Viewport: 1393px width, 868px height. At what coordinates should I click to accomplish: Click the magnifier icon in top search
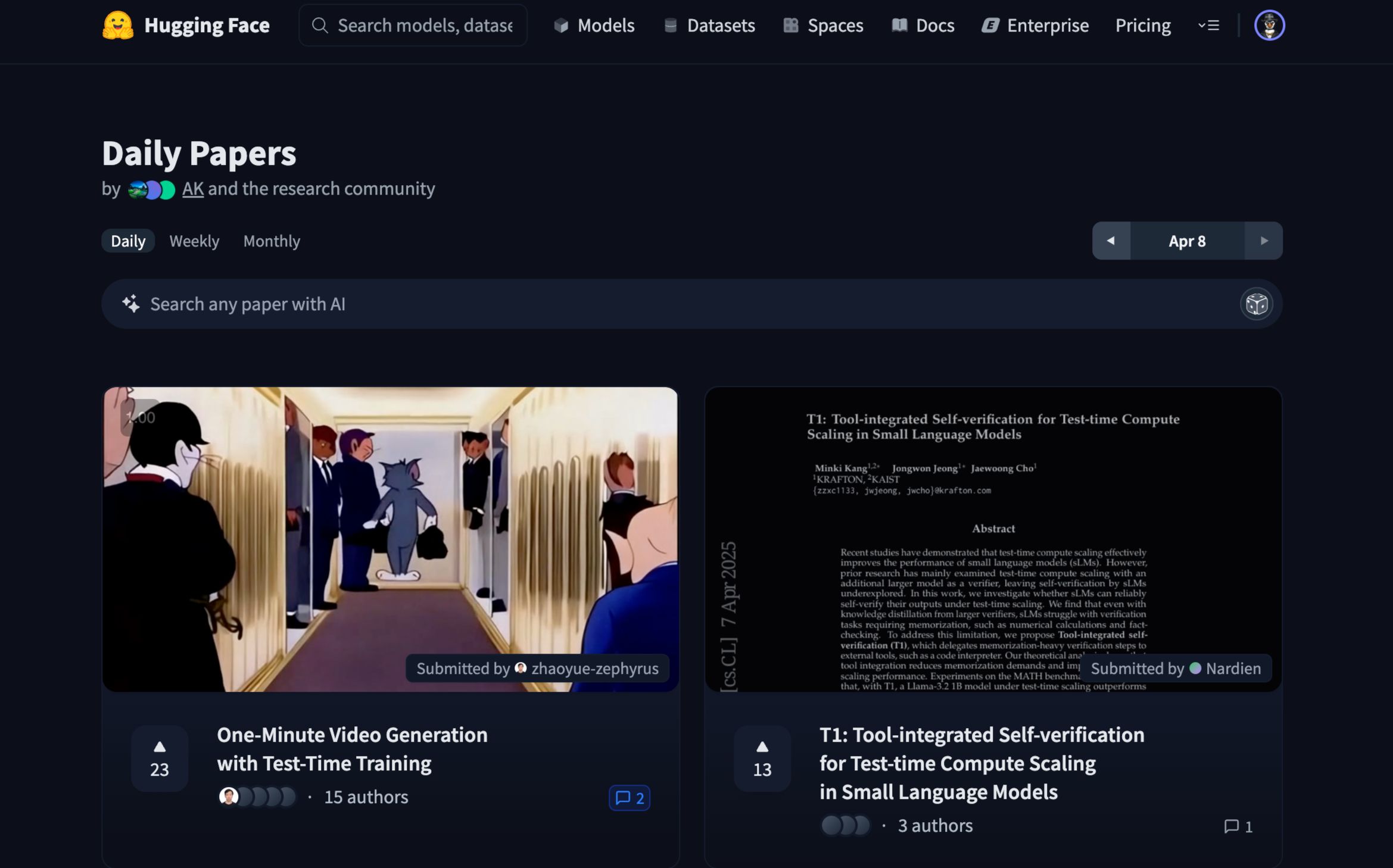click(320, 26)
